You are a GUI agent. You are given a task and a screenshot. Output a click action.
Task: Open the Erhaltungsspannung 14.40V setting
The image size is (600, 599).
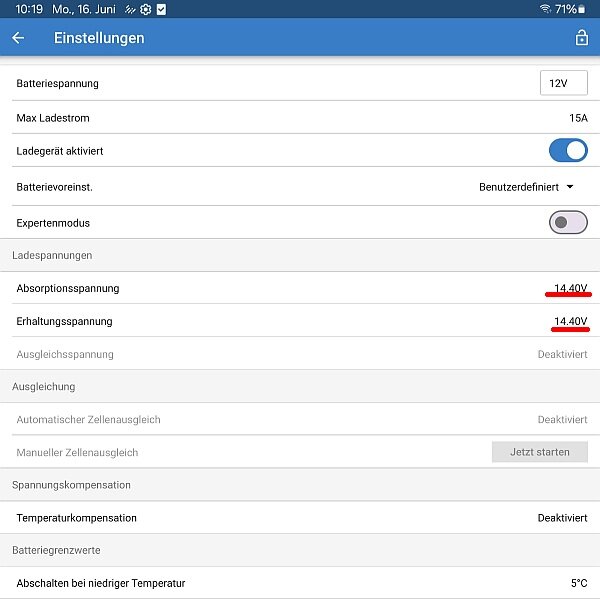pos(300,321)
